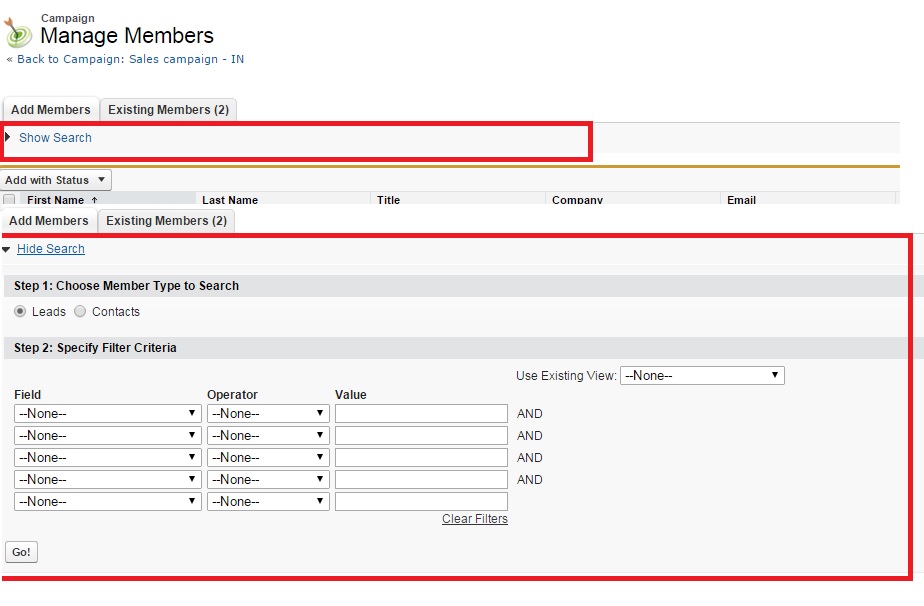Open the lower Existing Members (2) tab
Image resolution: width=924 pixels, height=606 pixels.
click(166, 221)
